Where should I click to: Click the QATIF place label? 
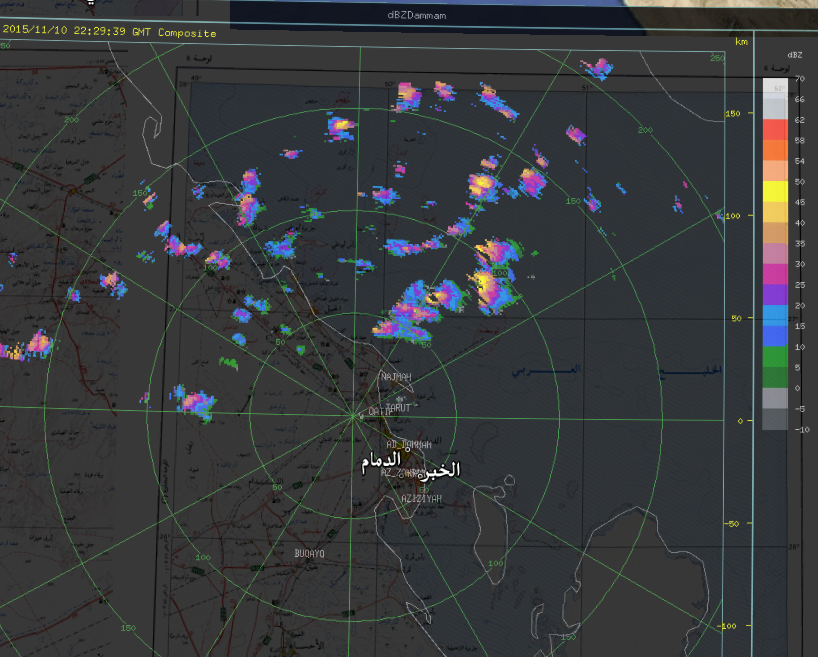pyautogui.click(x=379, y=411)
